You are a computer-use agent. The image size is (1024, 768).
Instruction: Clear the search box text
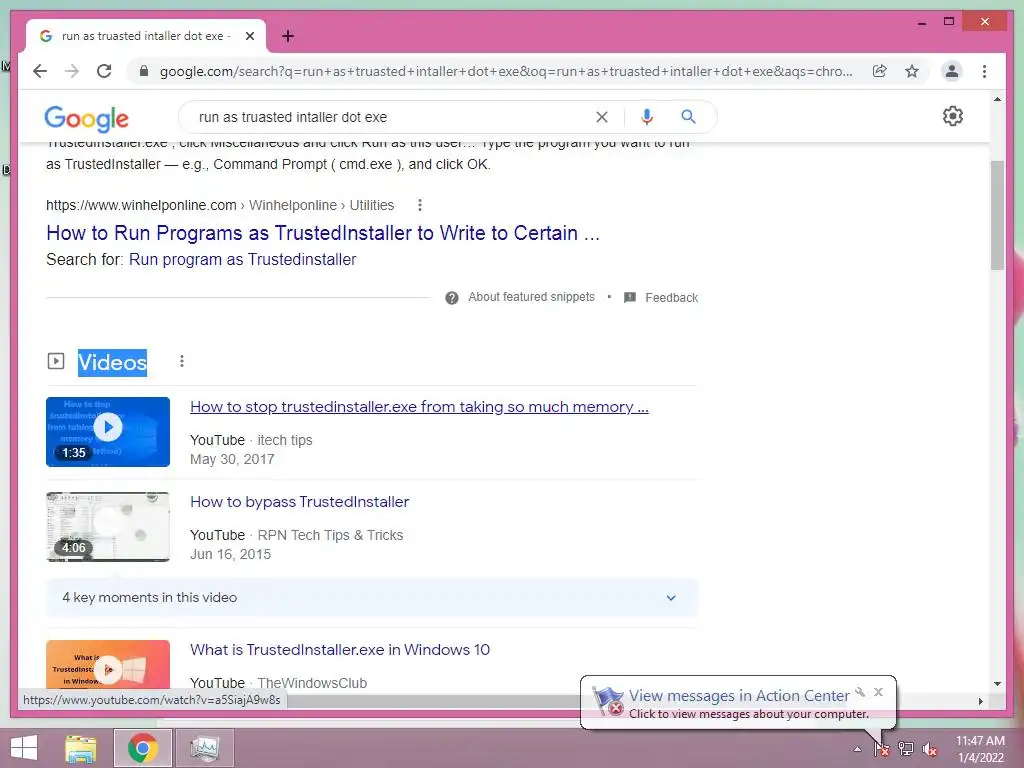pos(601,117)
